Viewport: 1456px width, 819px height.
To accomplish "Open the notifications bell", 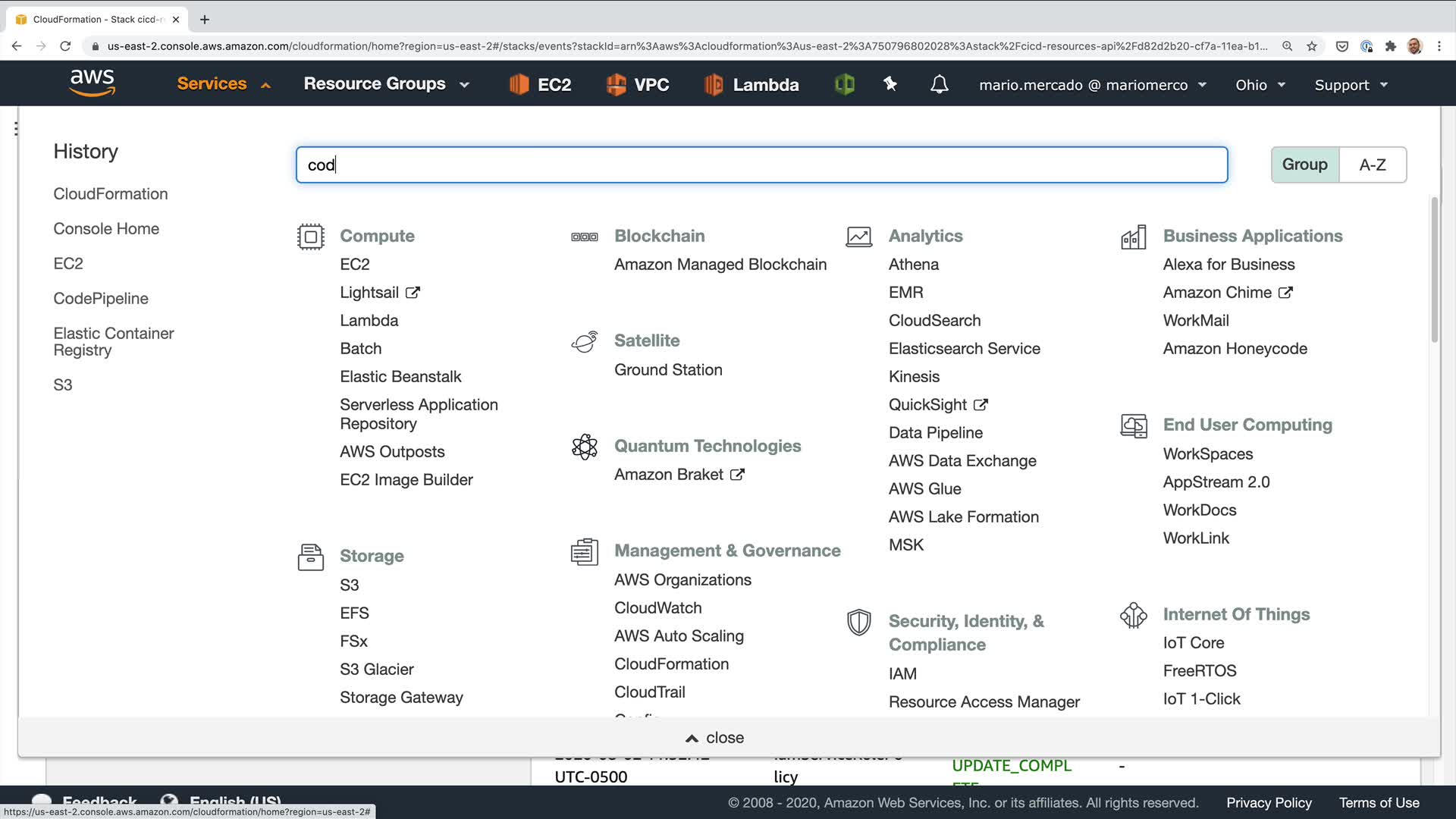I will 939,84.
